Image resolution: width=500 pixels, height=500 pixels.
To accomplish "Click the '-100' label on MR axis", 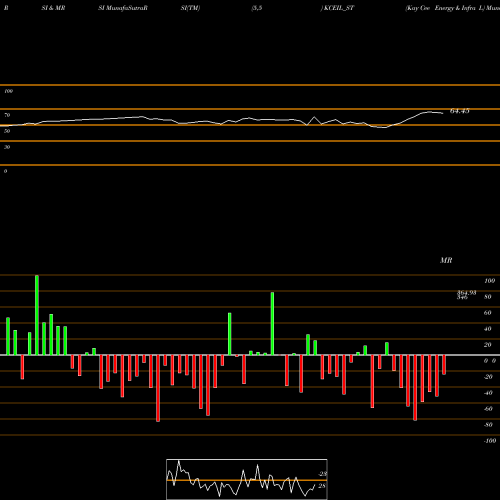I will click(490, 441).
